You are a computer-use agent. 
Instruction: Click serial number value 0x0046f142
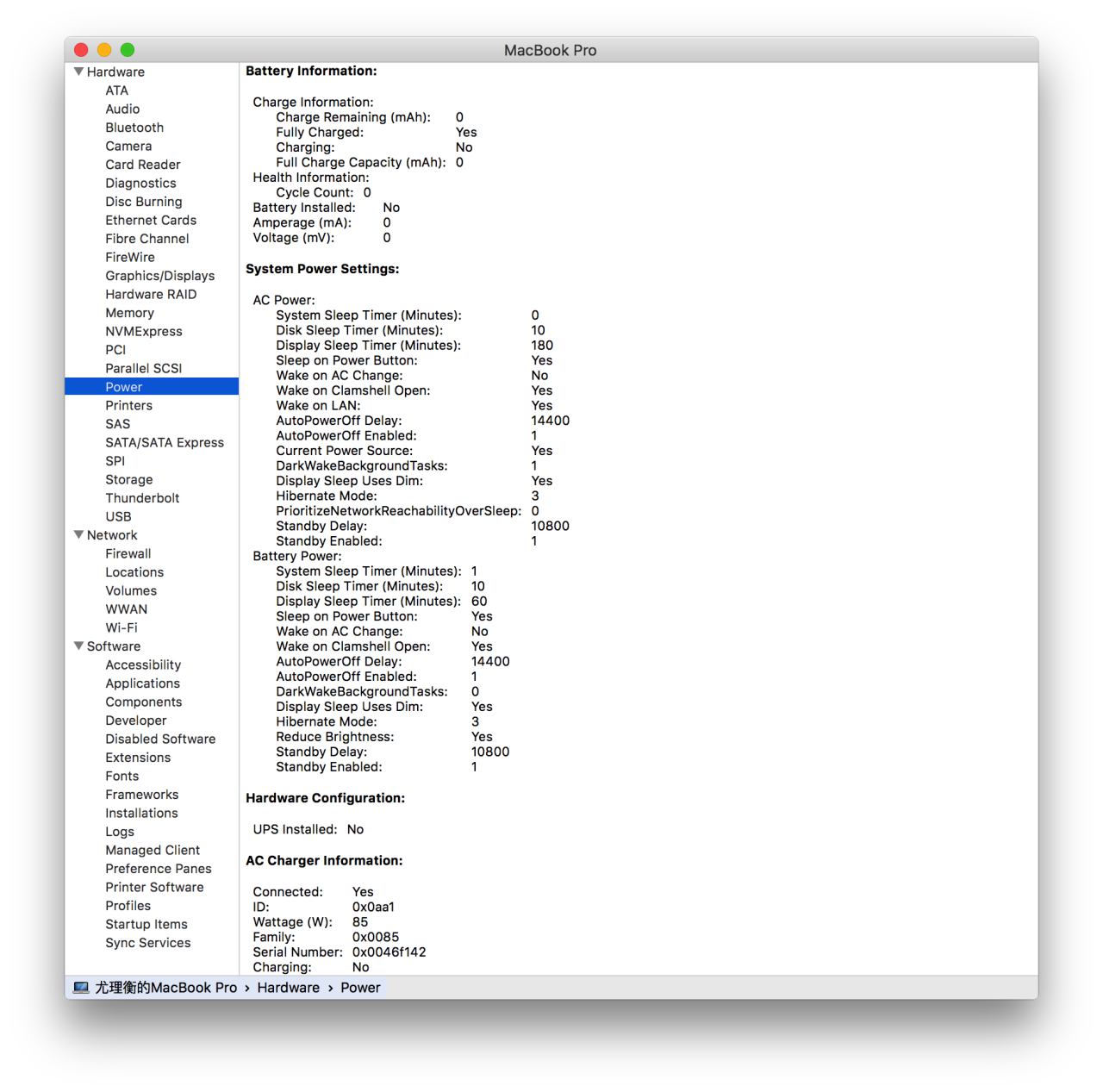(389, 952)
